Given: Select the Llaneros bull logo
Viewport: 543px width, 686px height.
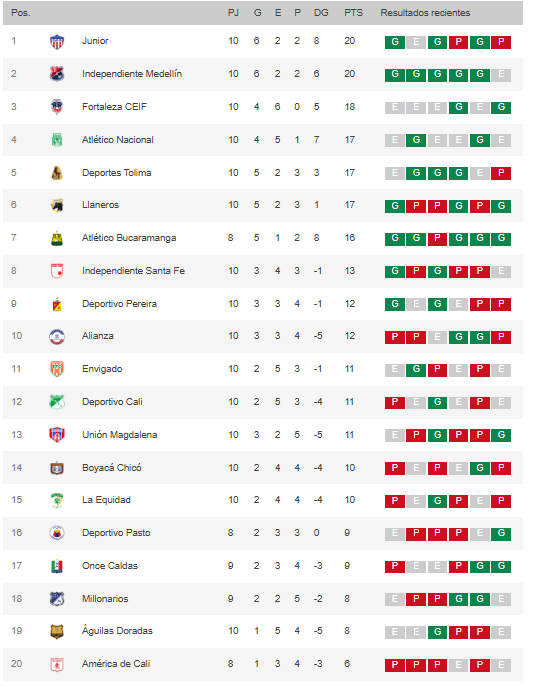Looking at the screenshot, I should pos(57,205).
